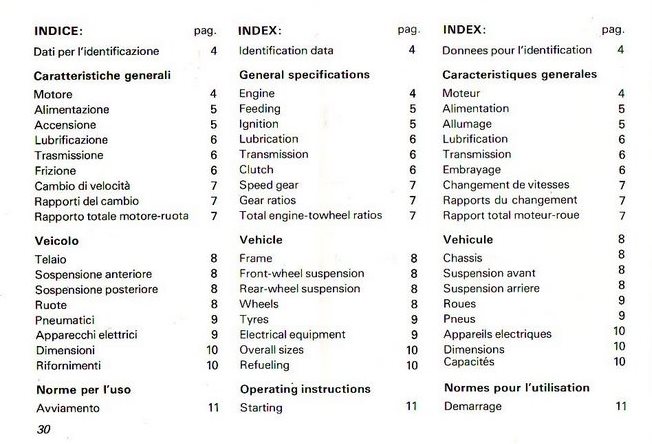Select the 'Caratteristiche generali' section heading
Image resolution: width=652 pixels, height=444 pixels.
(x=101, y=74)
